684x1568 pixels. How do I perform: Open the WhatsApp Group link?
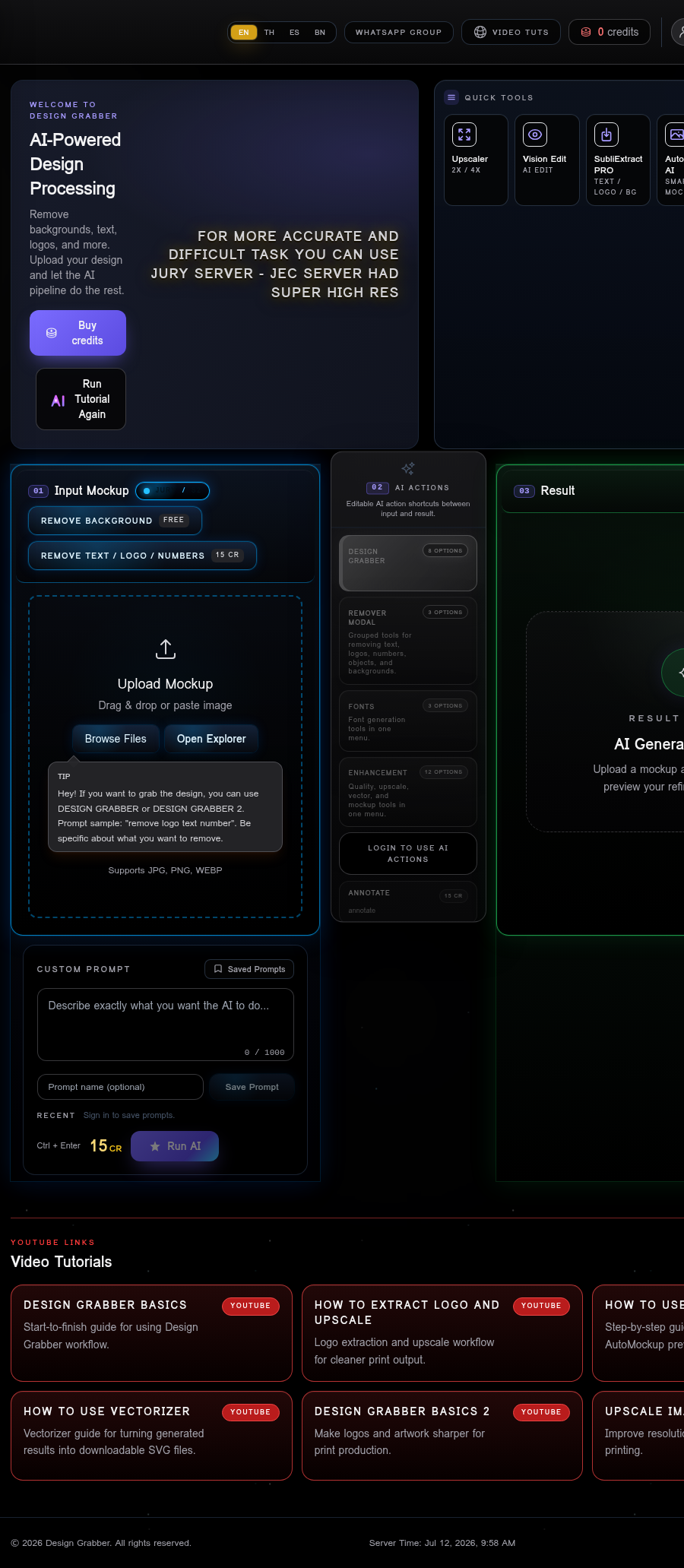(x=399, y=32)
